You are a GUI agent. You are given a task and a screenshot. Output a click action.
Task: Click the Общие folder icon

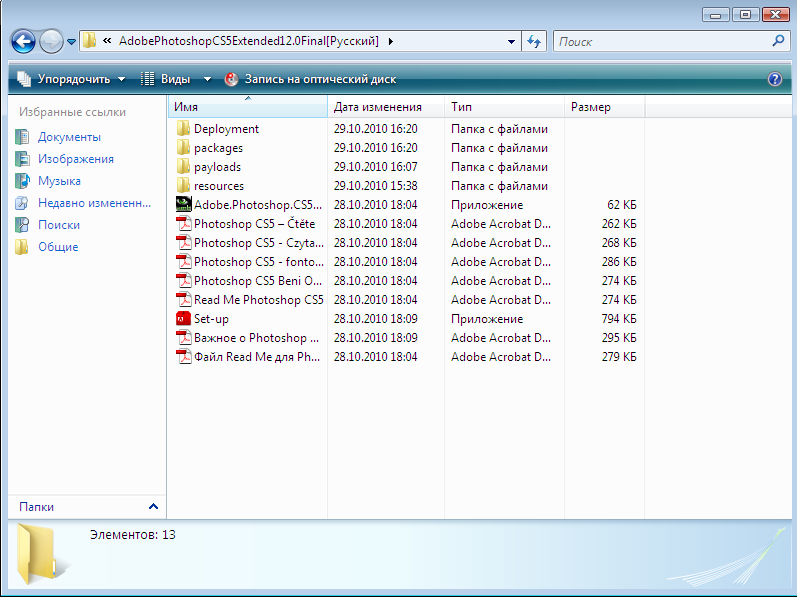coord(22,246)
